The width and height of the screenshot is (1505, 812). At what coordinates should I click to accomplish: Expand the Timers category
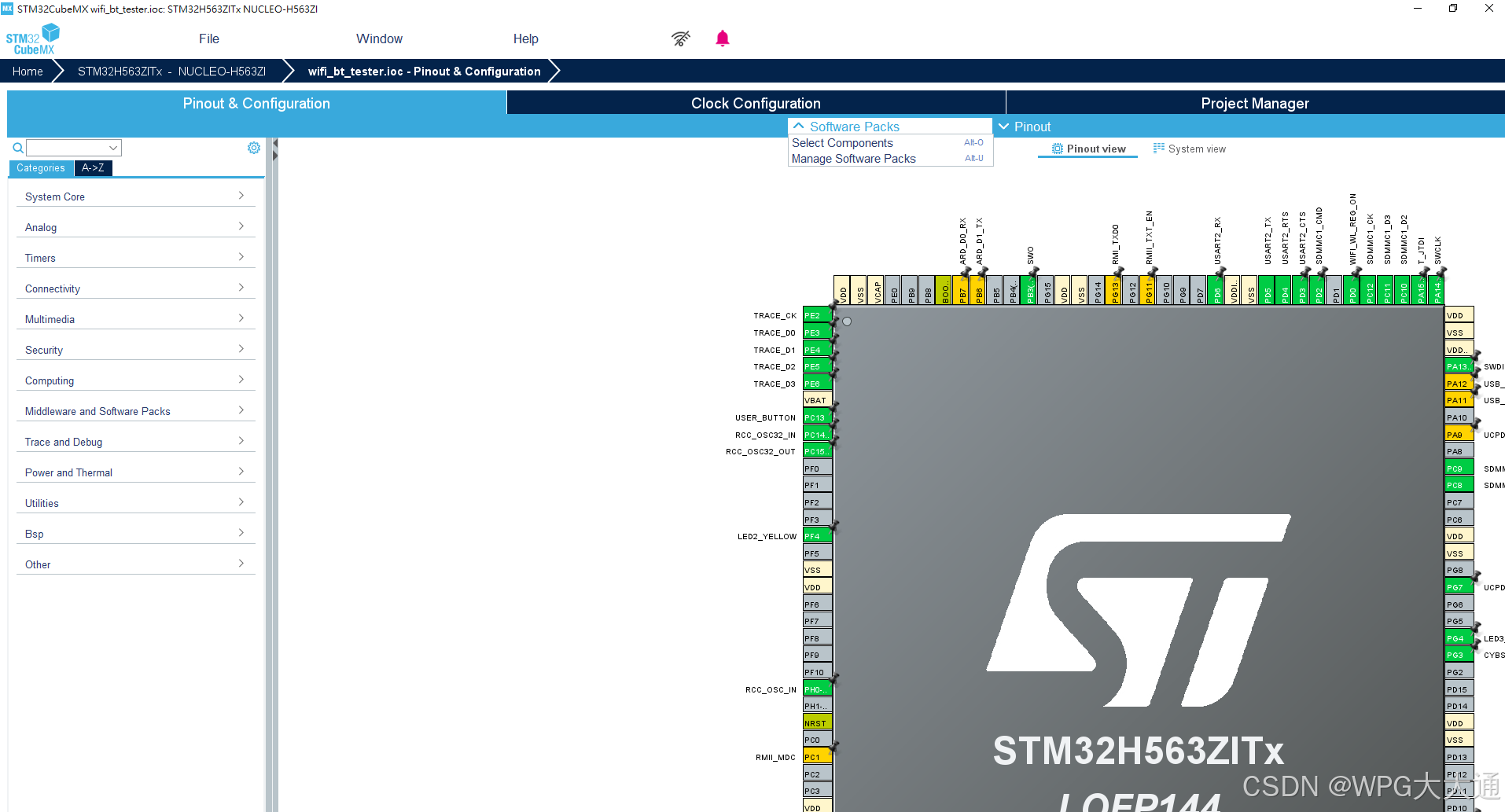135,258
